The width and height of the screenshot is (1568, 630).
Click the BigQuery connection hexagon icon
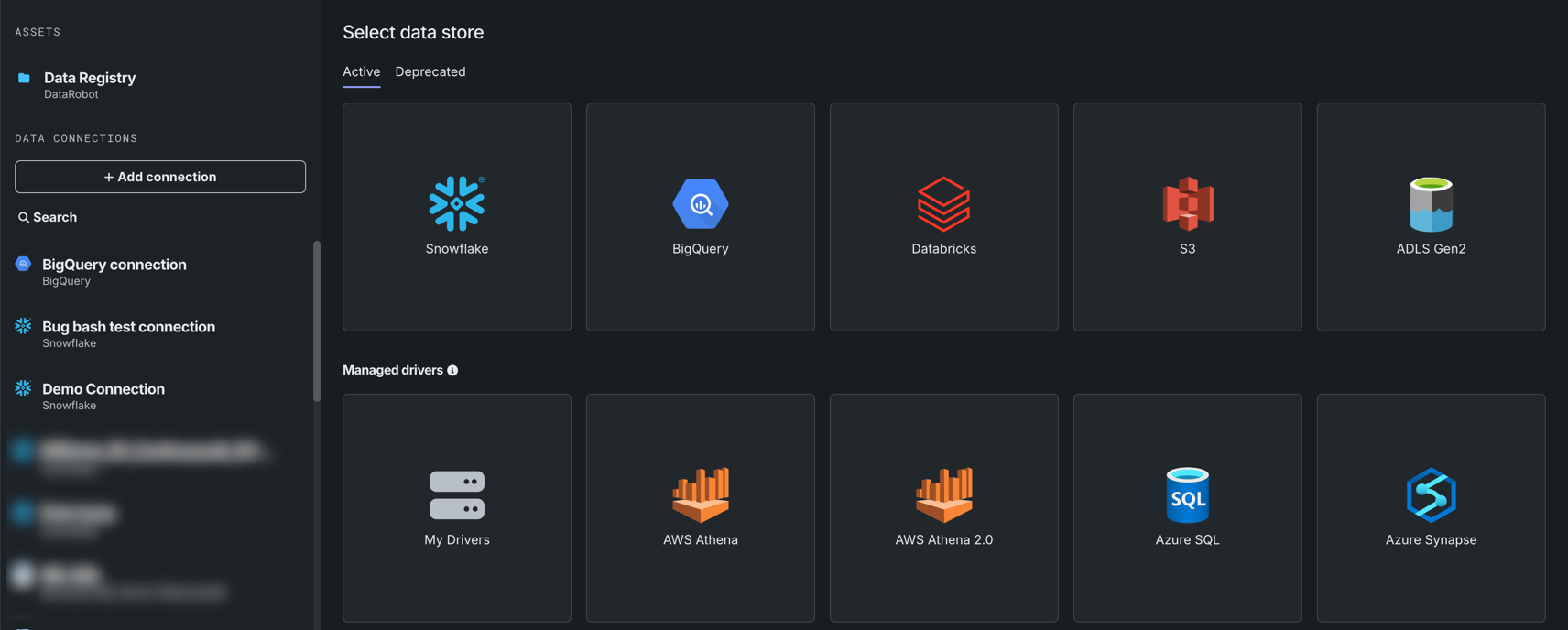(x=23, y=264)
